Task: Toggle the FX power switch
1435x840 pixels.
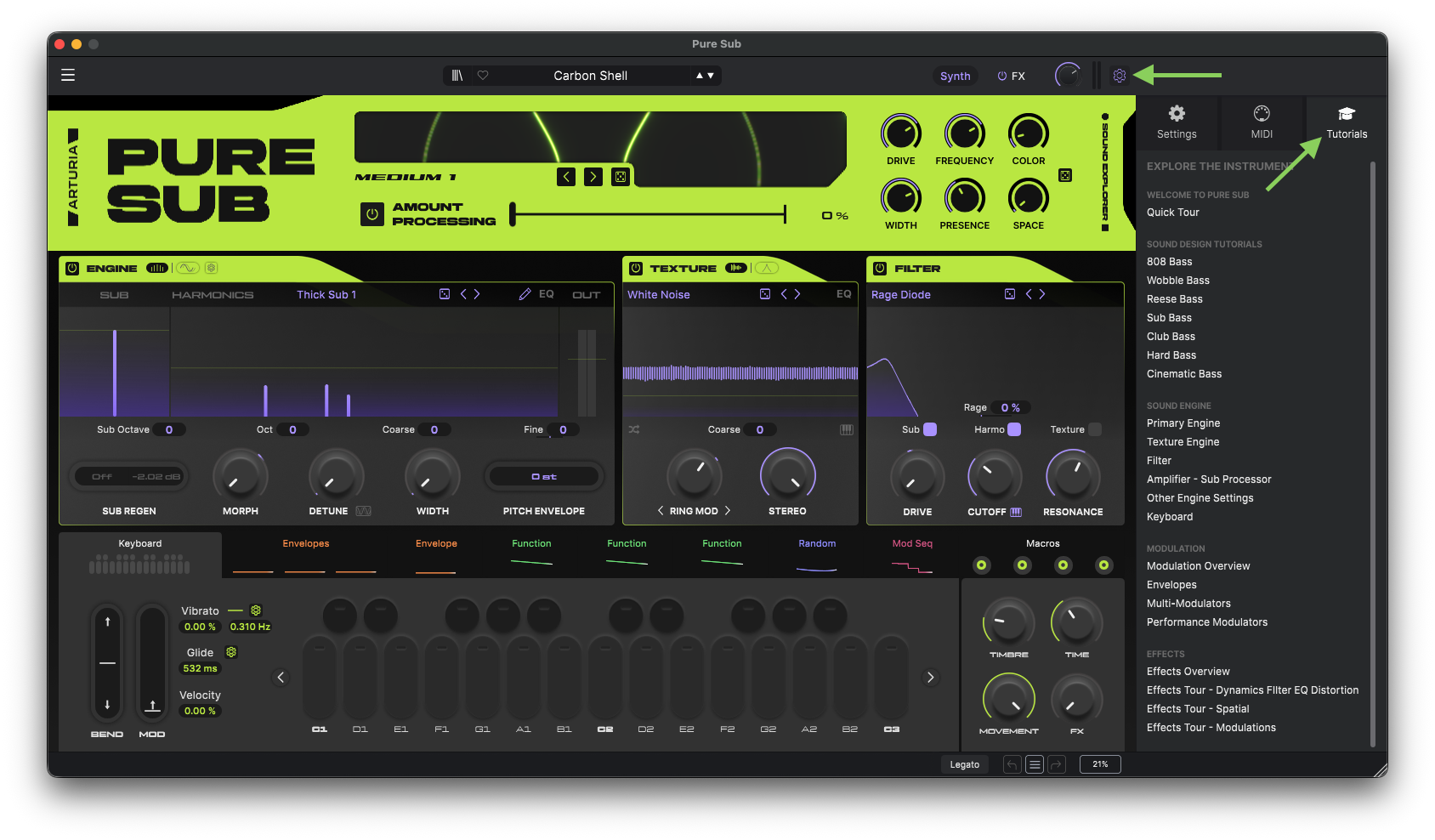Action: [1002, 76]
